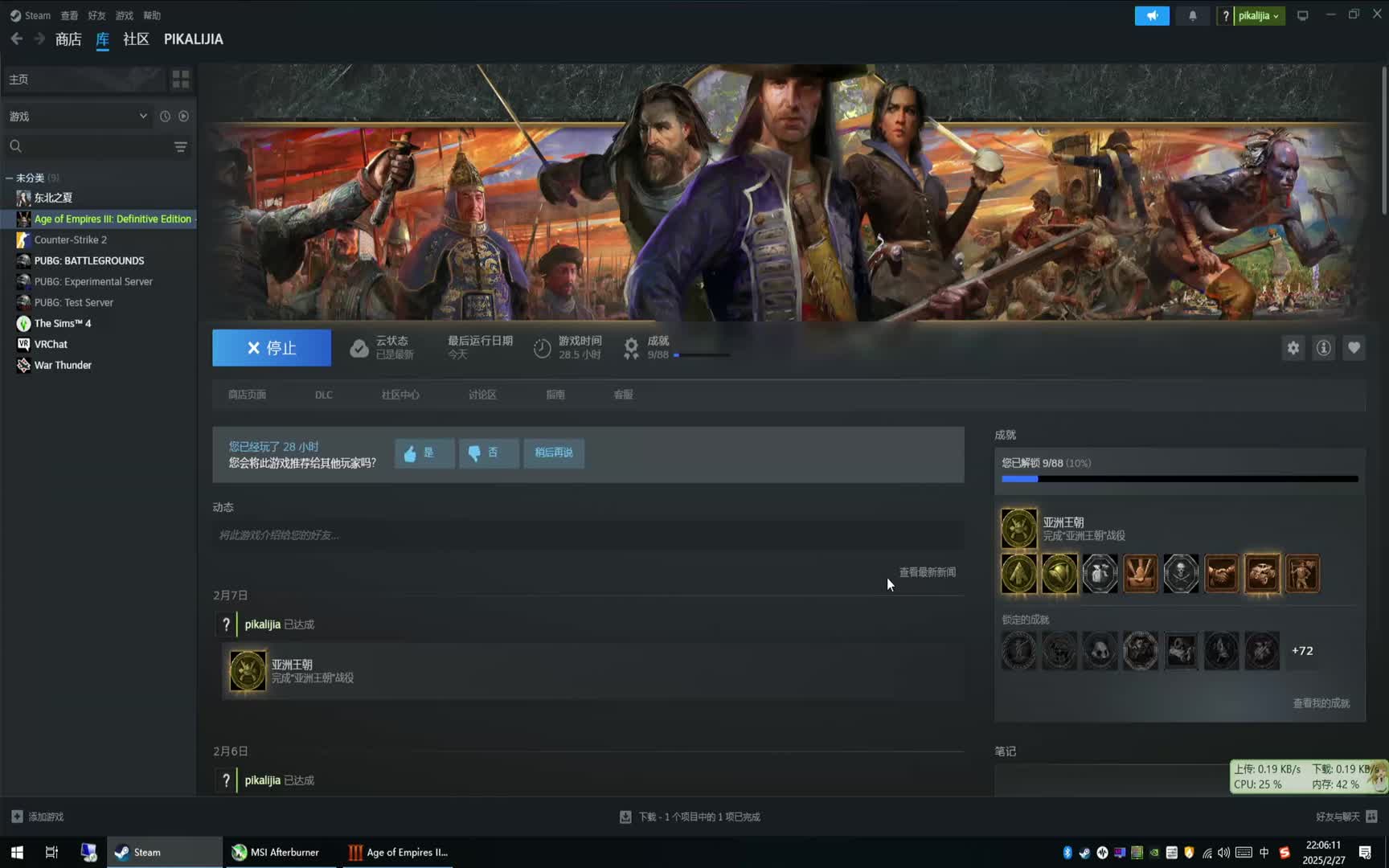Open the notifications bell
1389x868 pixels.
pyautogui.click(x=1192, y=15)
